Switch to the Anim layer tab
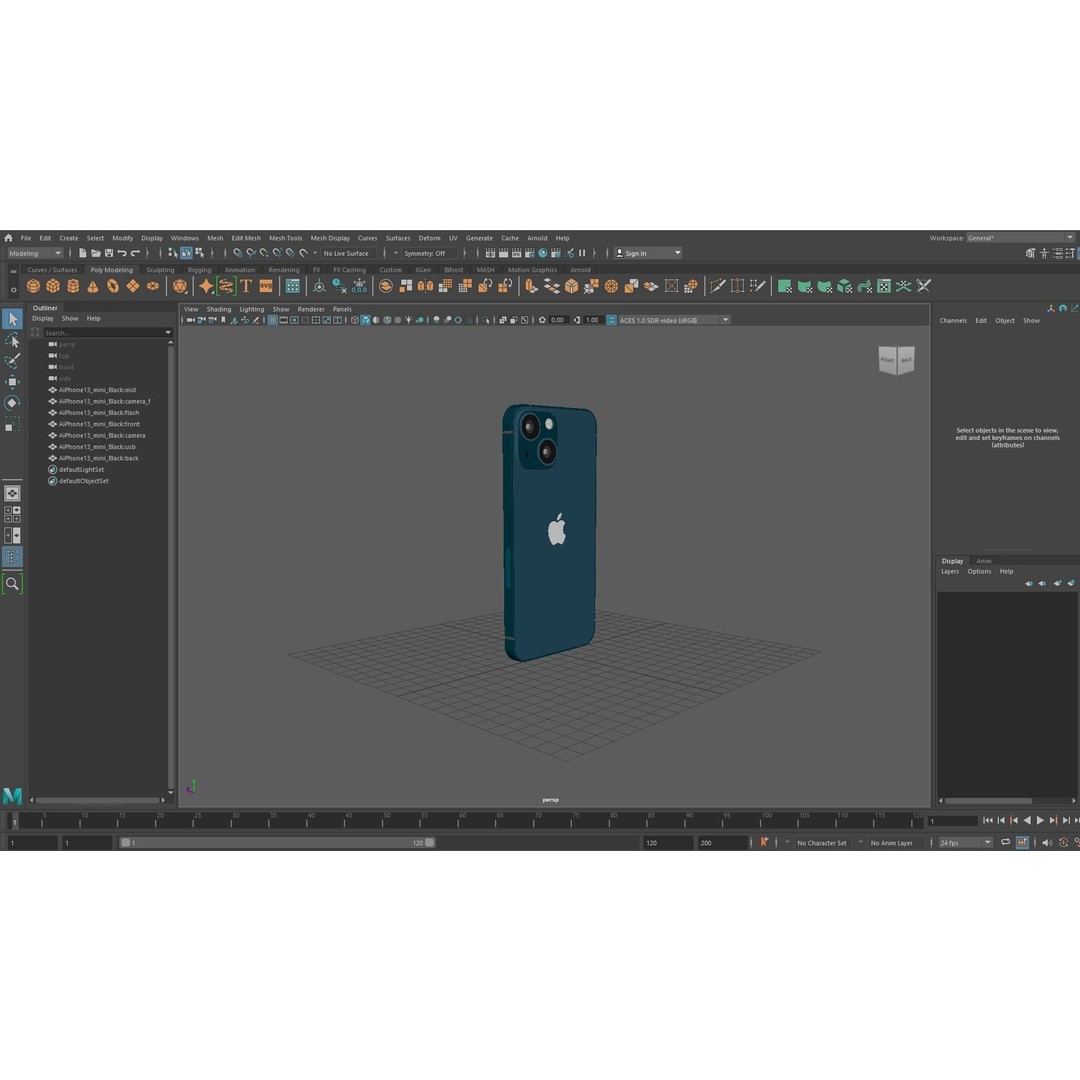This screenshot has height=1080, width=1080. [x=984, y=561]
